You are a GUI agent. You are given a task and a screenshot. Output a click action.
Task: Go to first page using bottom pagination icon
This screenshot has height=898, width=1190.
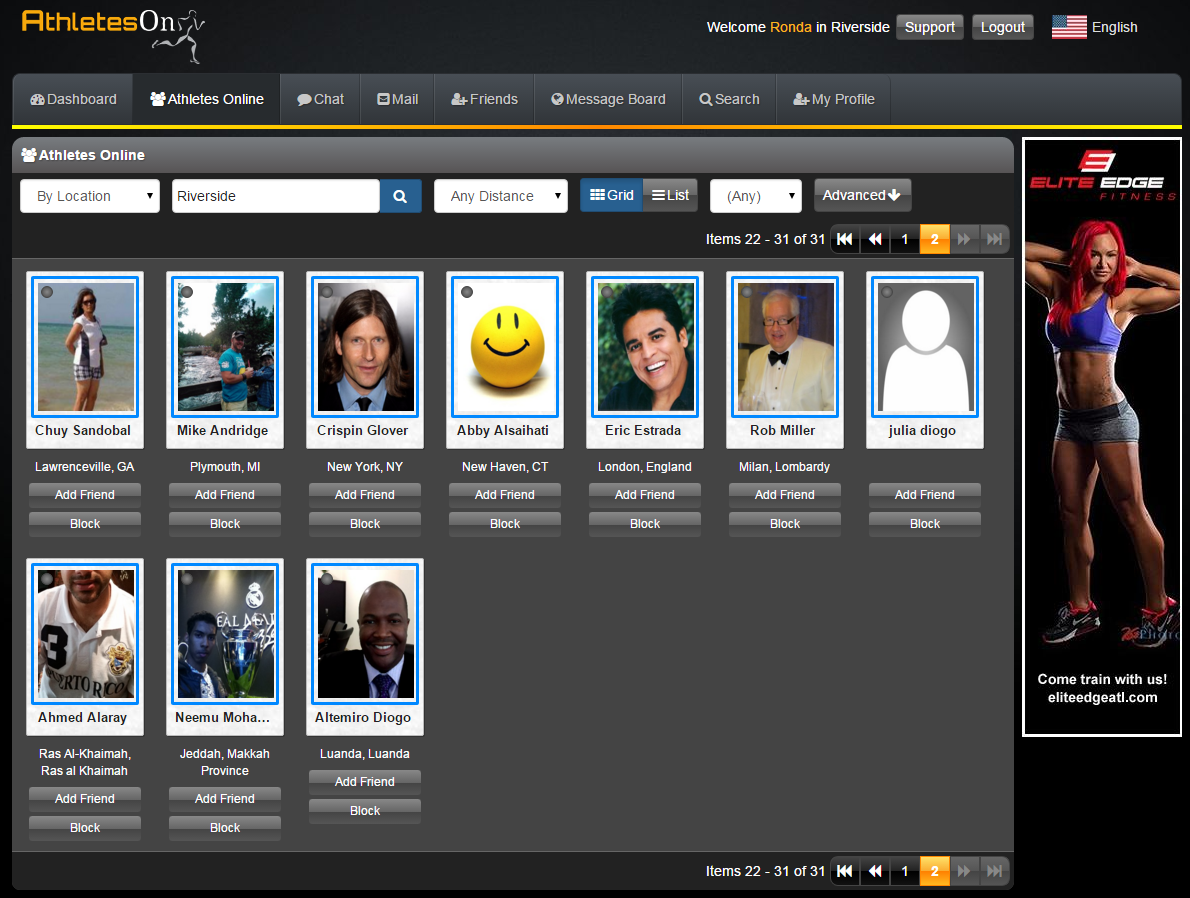(x=845, y=871)
